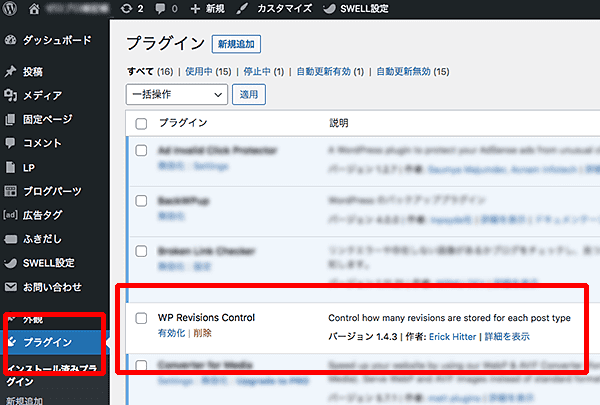
Task: Open the お問い合わせ menu
Action: click(x=52, y=287)
